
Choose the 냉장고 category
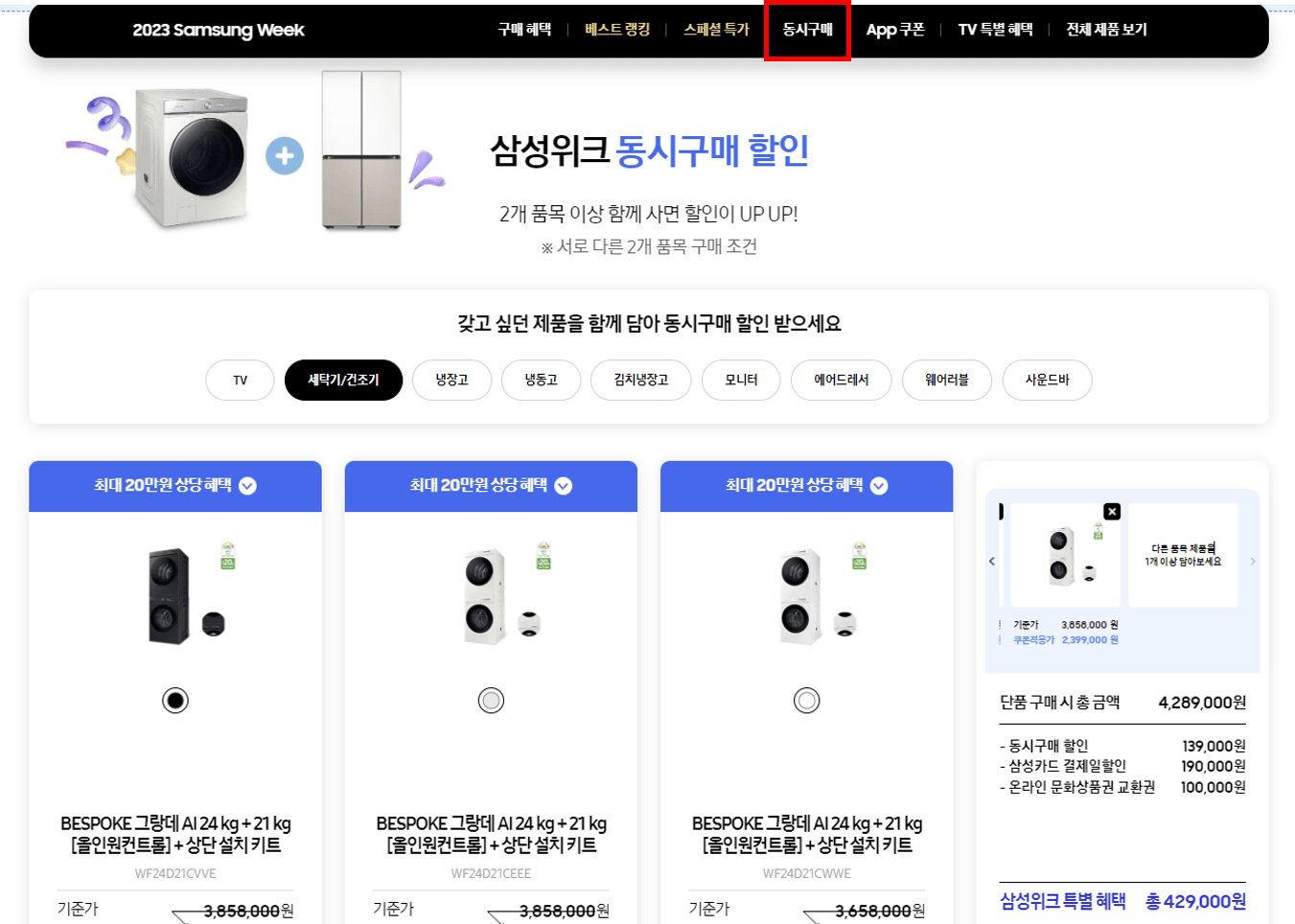click(451, 381)
